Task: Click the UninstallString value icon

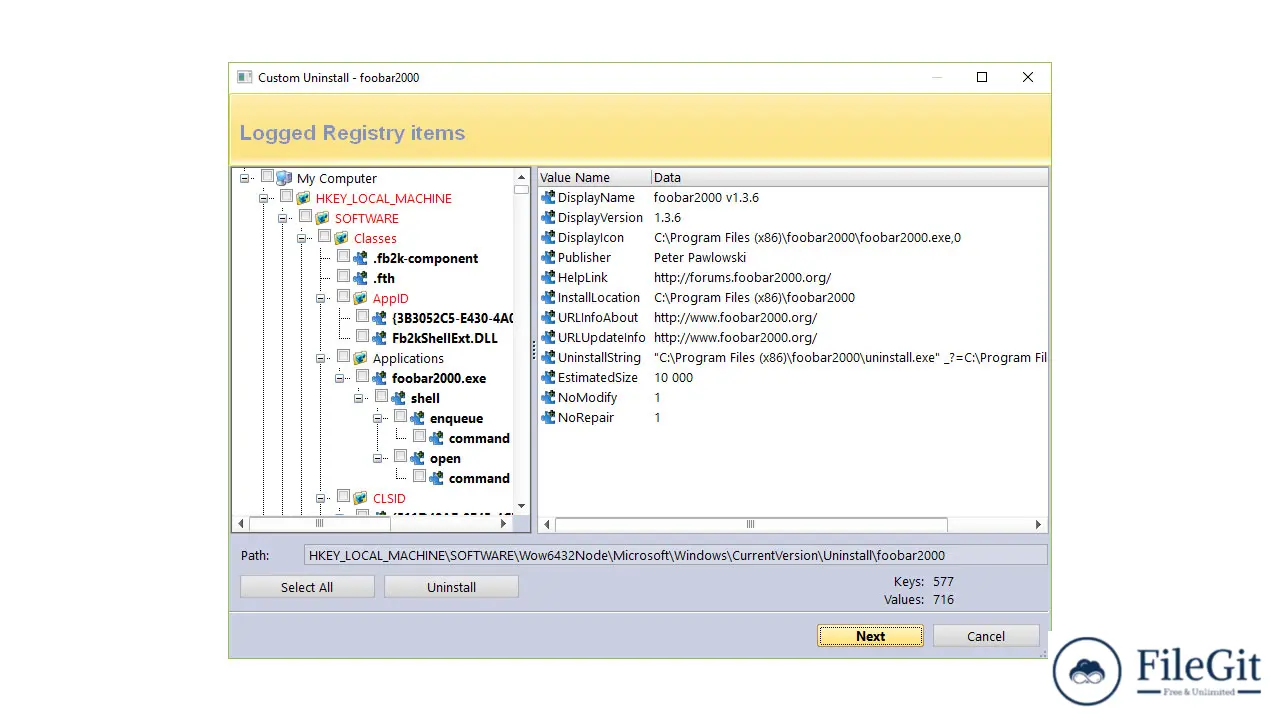Action: coord(548,358)
